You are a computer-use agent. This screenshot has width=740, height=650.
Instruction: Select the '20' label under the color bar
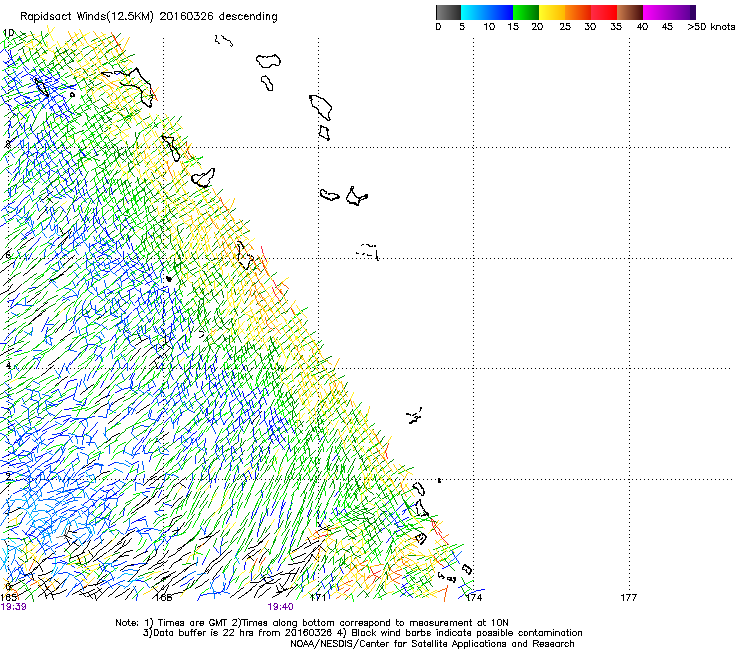pos(537,27)
